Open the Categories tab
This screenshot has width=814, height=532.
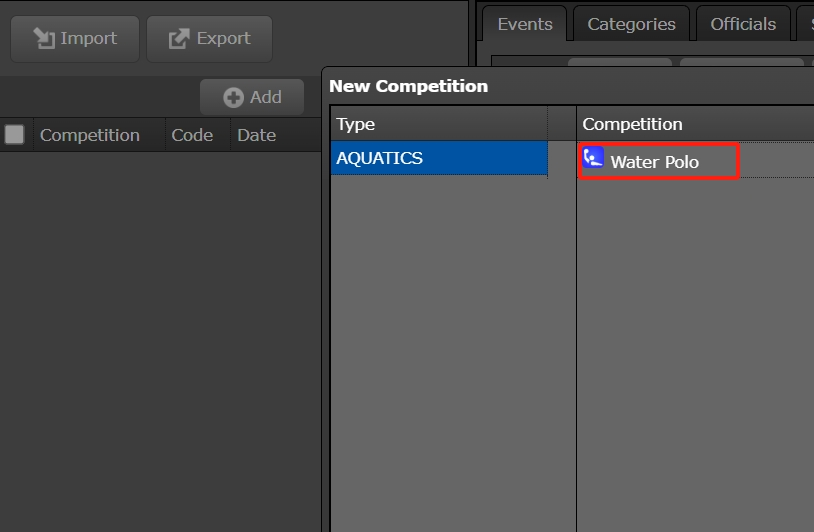(x=631, y=24)
